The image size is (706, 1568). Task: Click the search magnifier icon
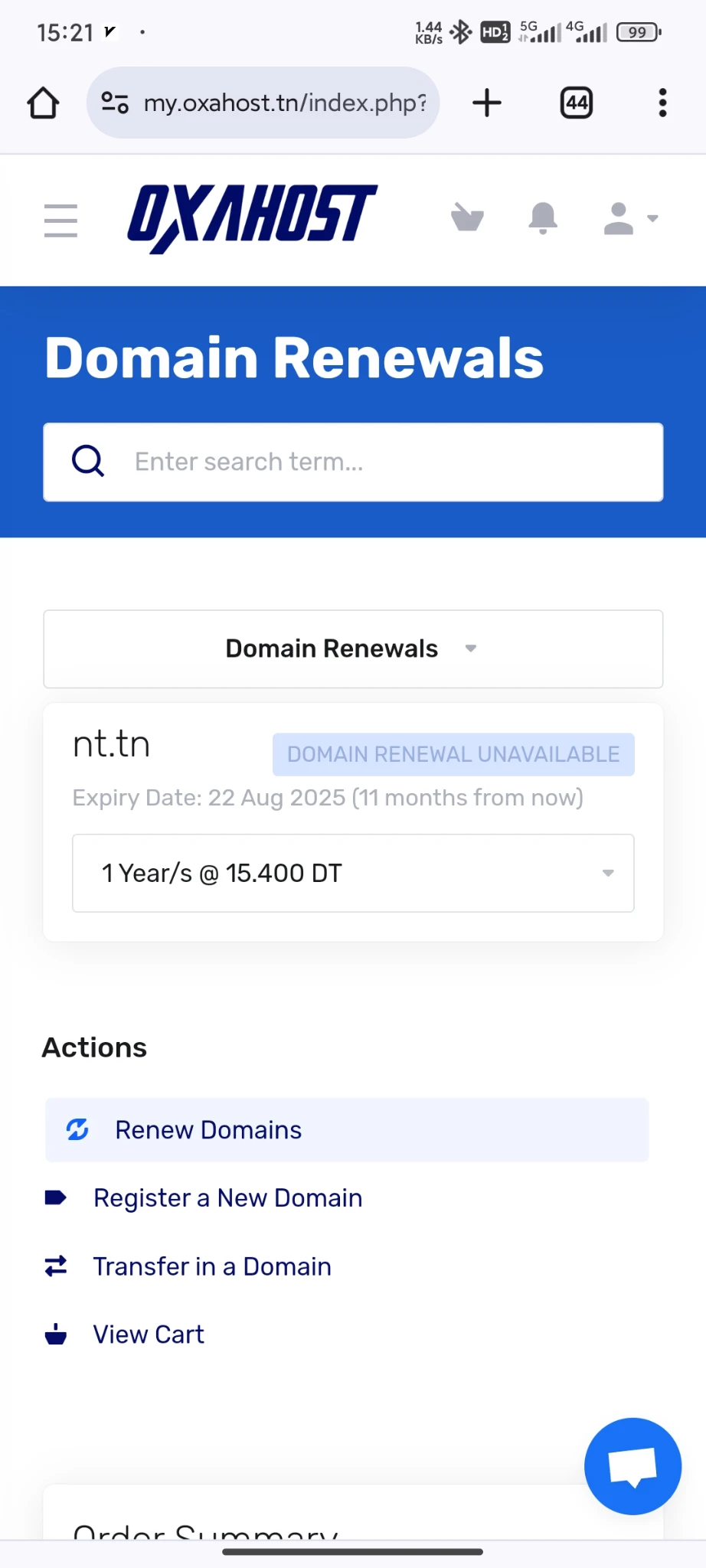coord(88,461)
